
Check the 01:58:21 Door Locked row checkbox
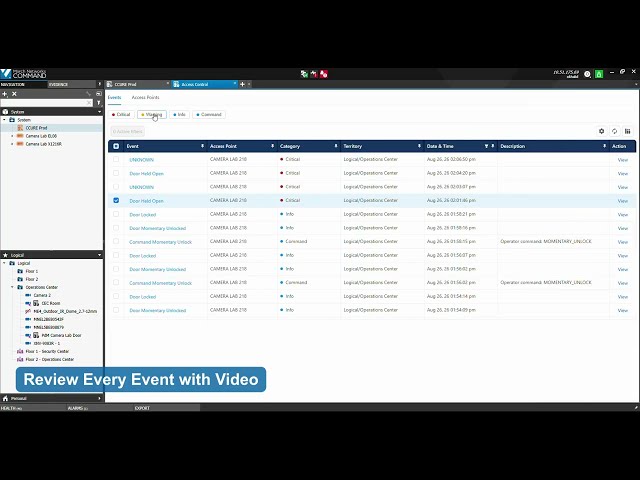(116, 214)
